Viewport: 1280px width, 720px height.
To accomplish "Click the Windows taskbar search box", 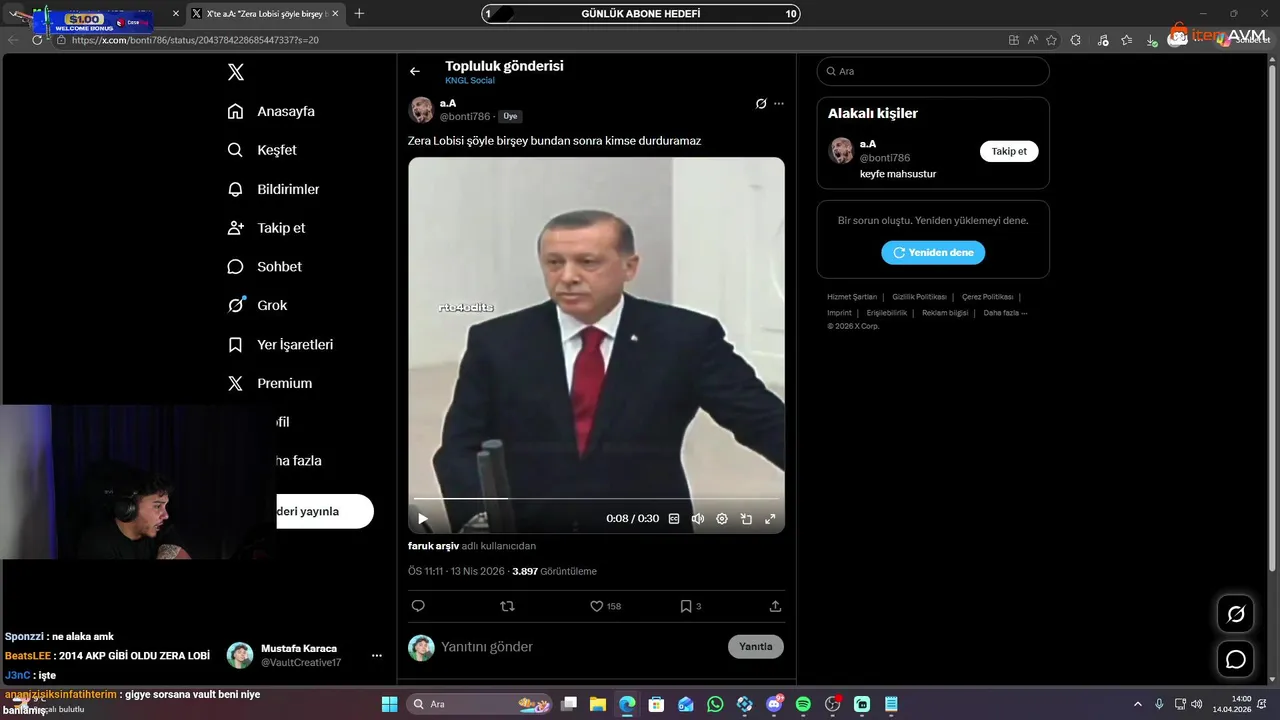I will (x=479, y=704).
